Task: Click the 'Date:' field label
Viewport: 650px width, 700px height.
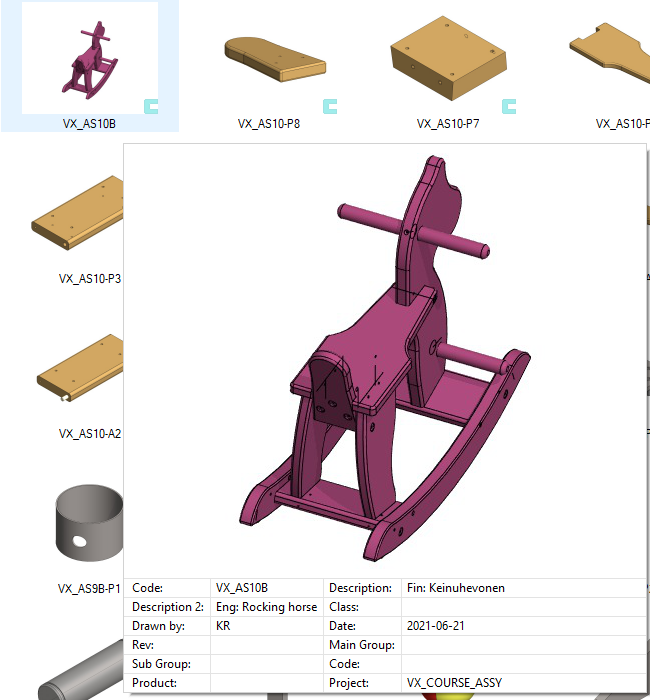Action: pyautogui.click(x=342, y=626)
